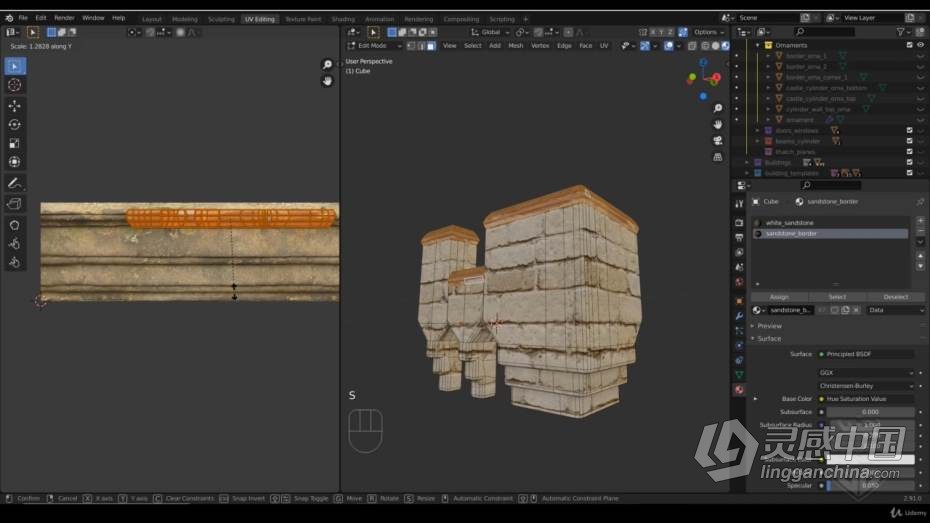
Task: Click the Select material button
Action: tap(837, 297)
